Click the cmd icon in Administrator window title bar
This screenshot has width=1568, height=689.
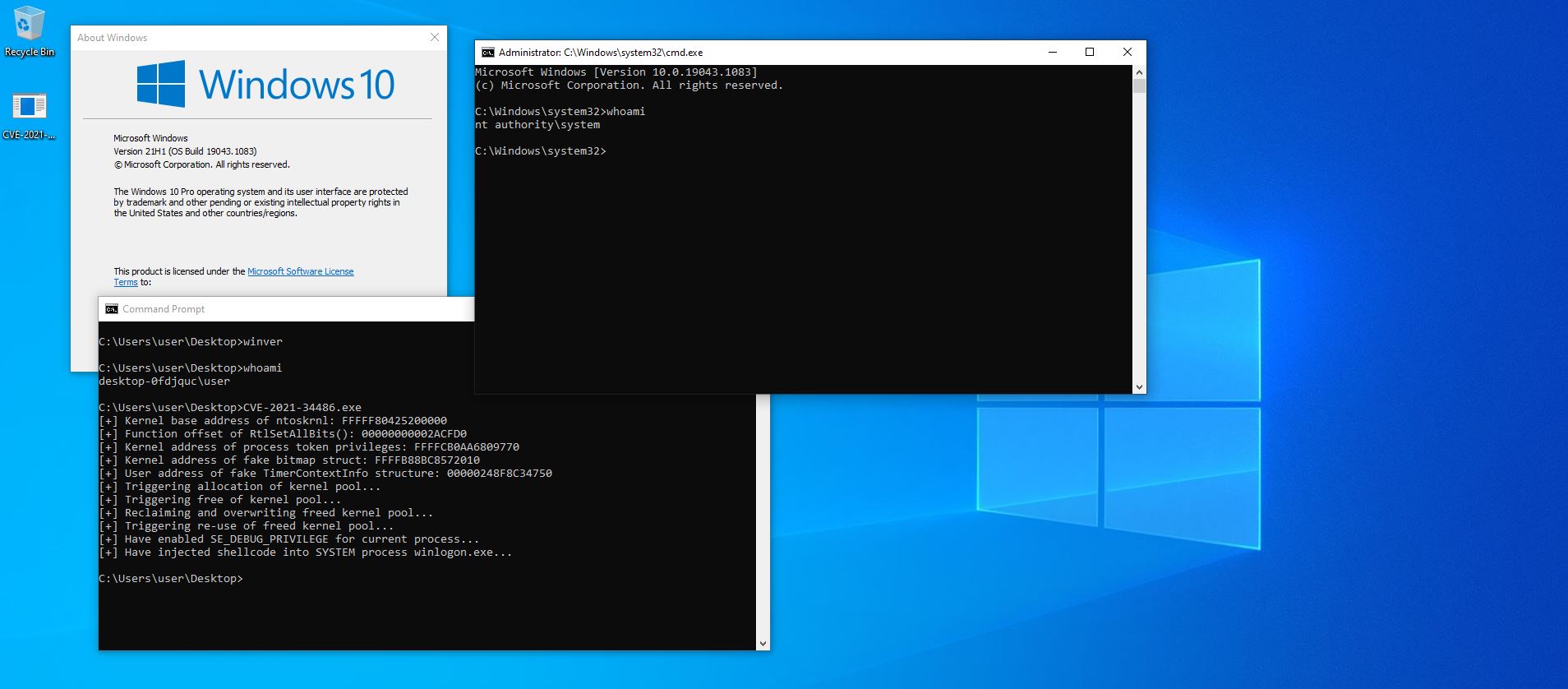click(x=487, y=52)
